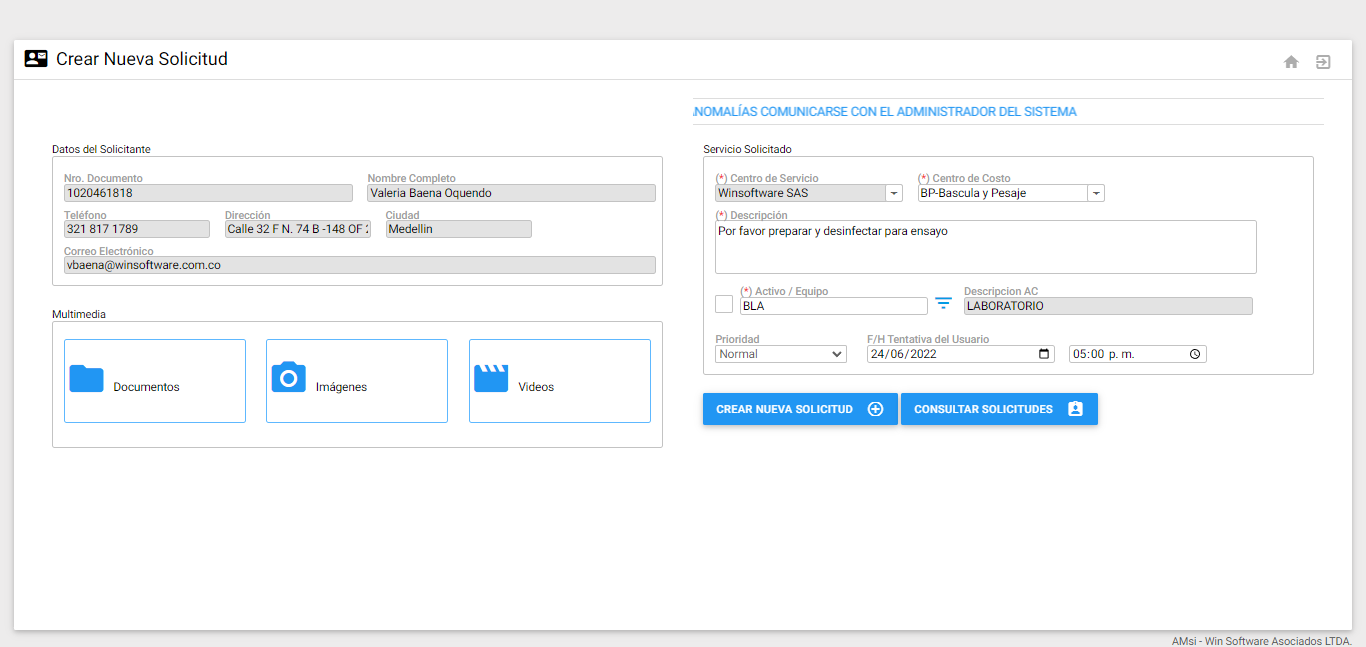Click the Crear Nueva Solicitud page title
Viewport: 1366px width, 647px height.
142,59
